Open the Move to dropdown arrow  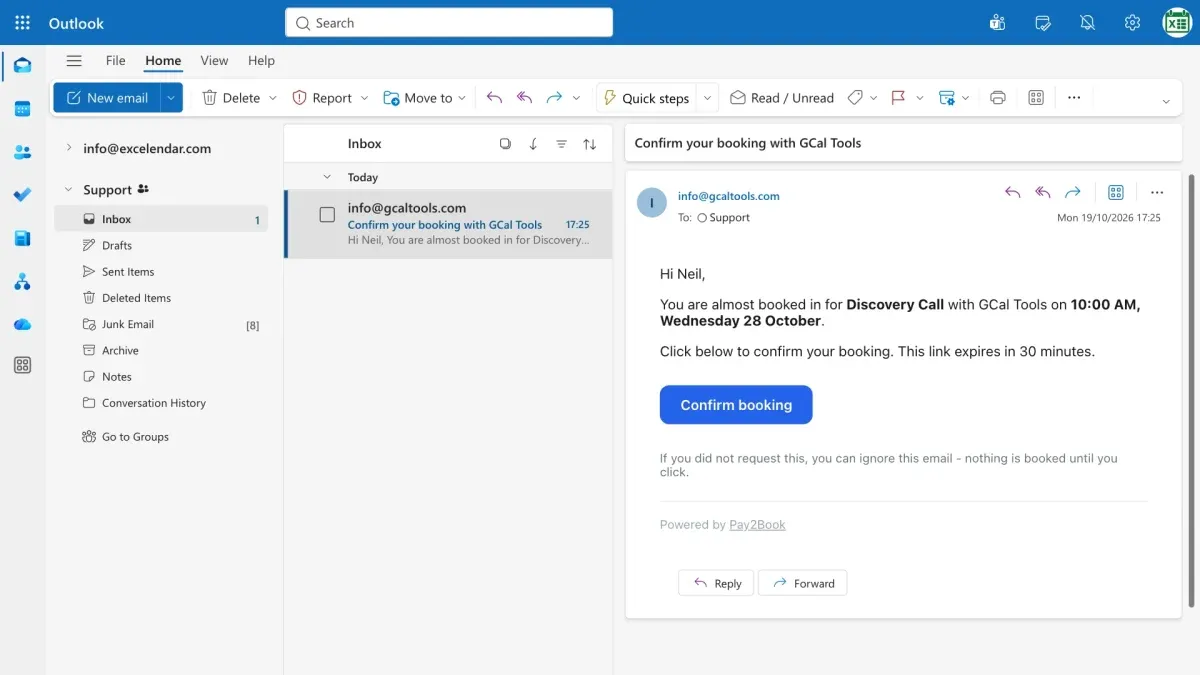coord(462,98)
